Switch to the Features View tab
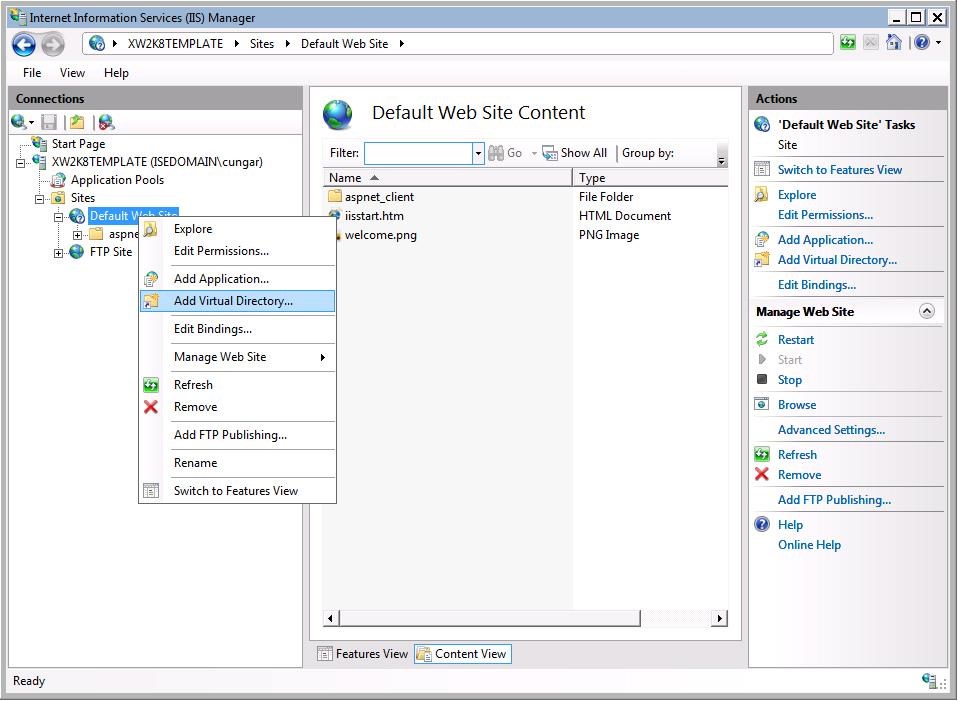This screenshot has width=958, height=701. pyautogui.click(x=362, y=654)
